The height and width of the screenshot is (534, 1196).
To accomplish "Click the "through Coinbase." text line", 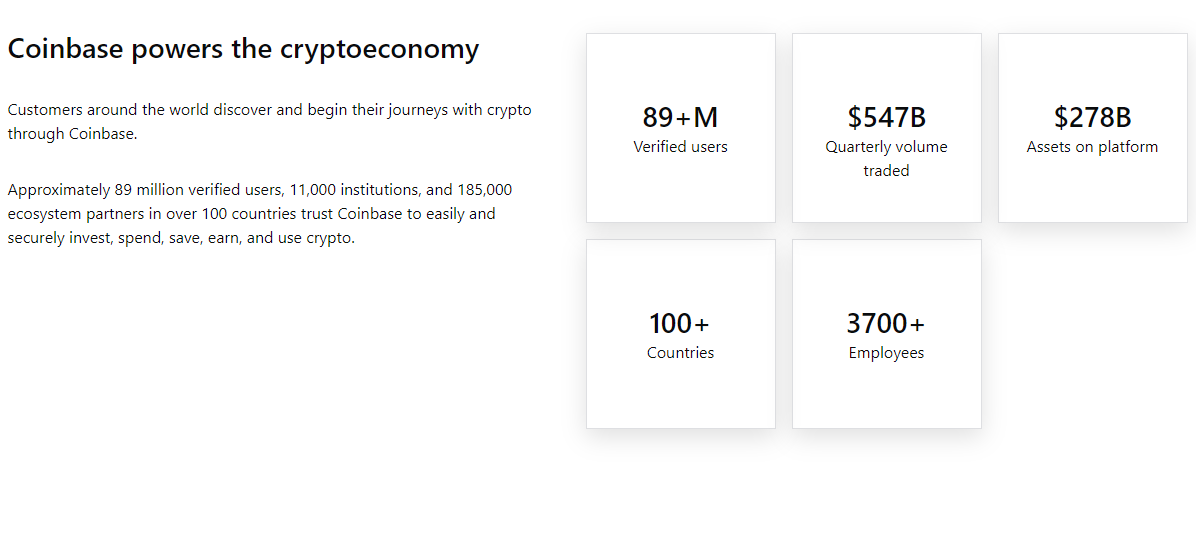I will point(72,134).
